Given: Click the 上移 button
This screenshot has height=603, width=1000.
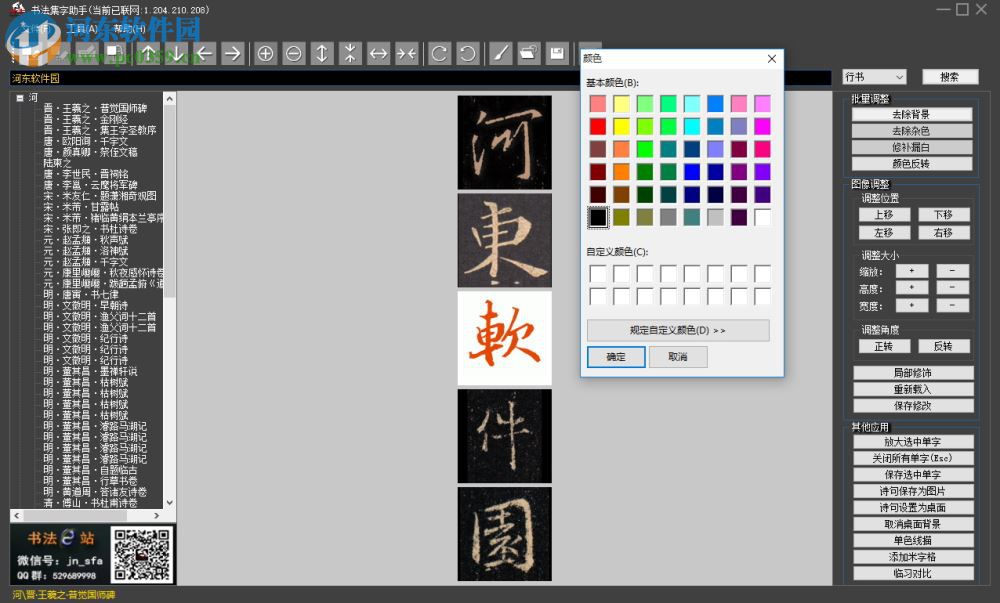Looking at the screenshot, I should click(x=884, y=215).
